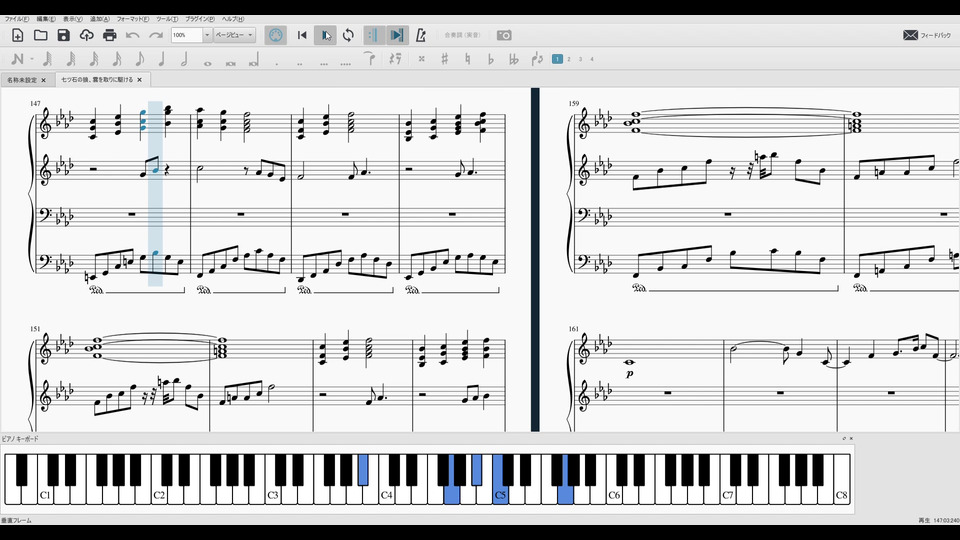Toggle score playback with the play button
The image size is (960, 540).
[x=325, y=35]
